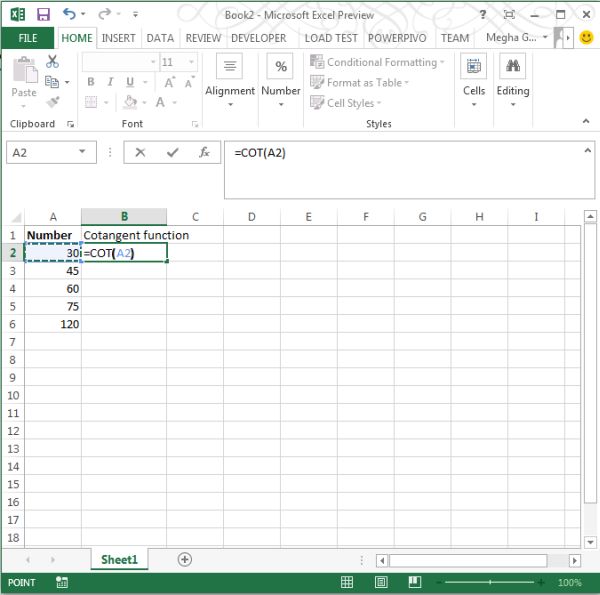600x595 pixels.
Task: Click the Borders icon
Action: click(x=91, y=102)
